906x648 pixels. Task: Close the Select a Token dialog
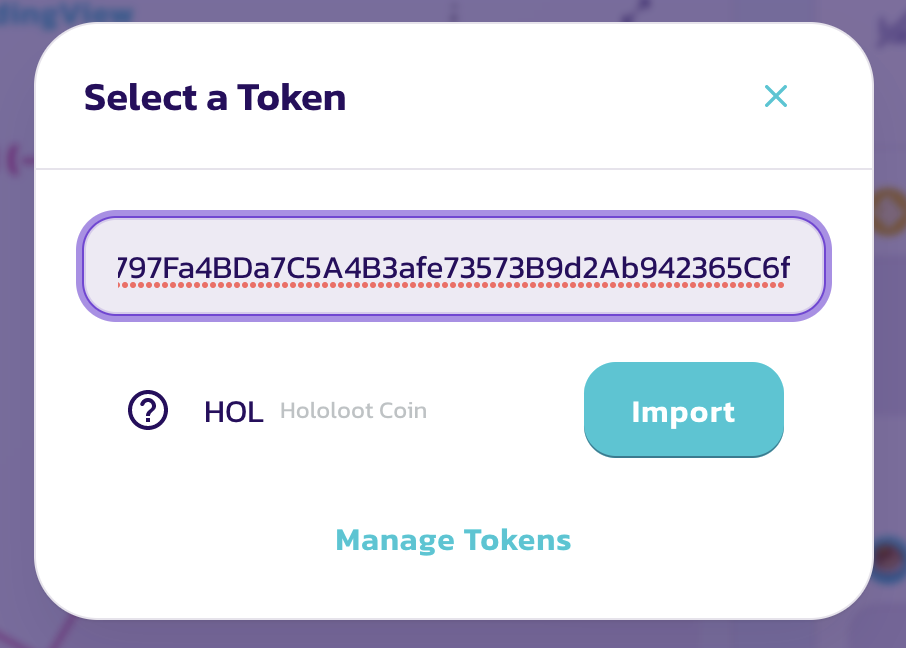pos(776,96)
